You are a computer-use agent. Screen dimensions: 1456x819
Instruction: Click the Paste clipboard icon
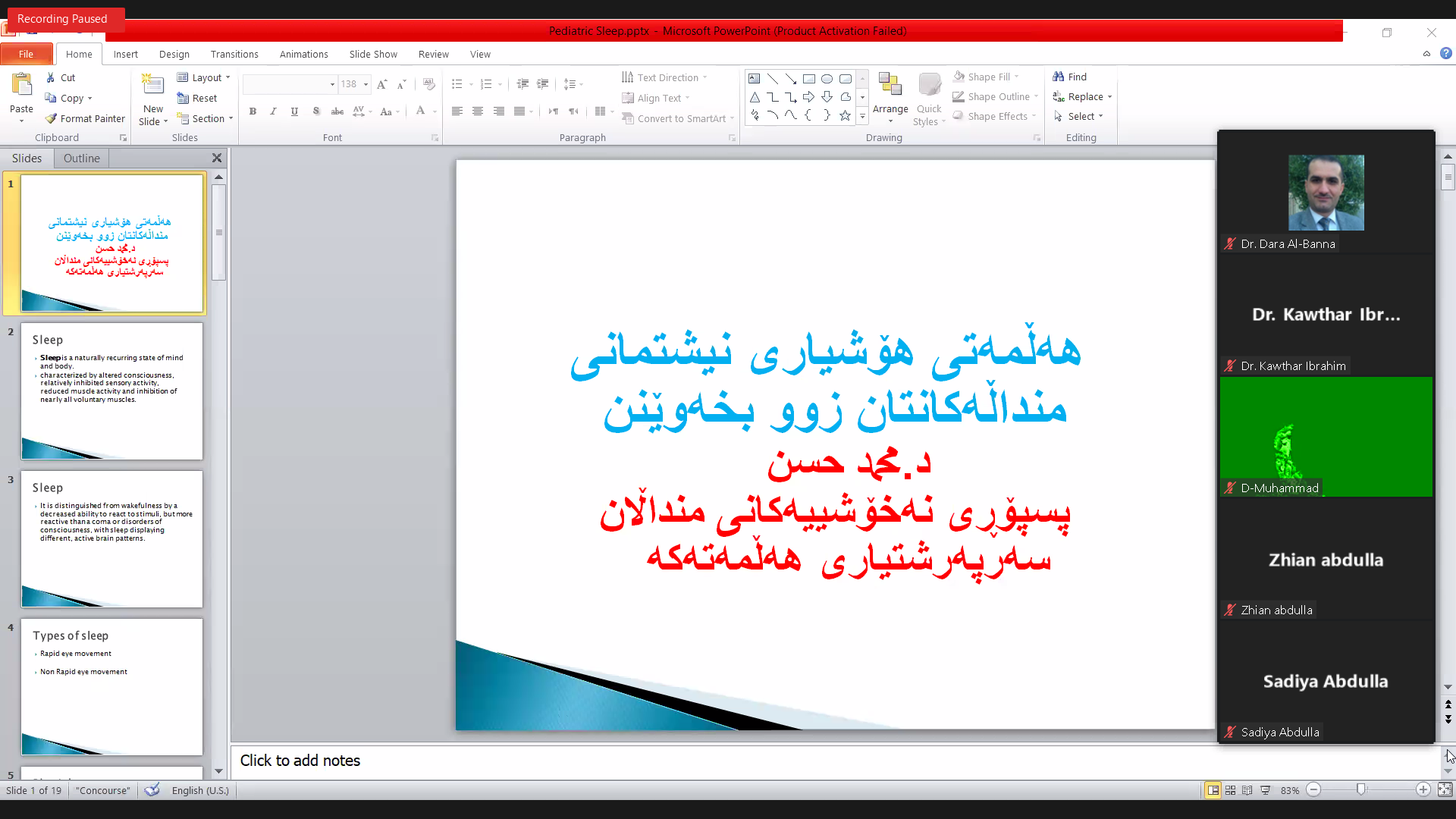pos(21,85)
